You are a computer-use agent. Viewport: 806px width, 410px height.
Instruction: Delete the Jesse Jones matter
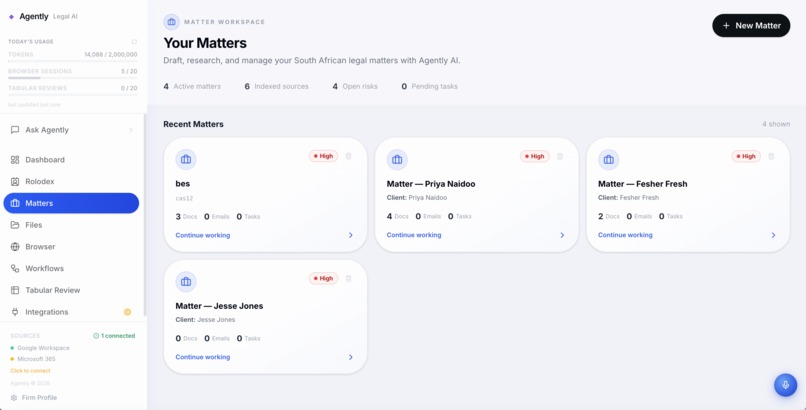tap(349, 278)
